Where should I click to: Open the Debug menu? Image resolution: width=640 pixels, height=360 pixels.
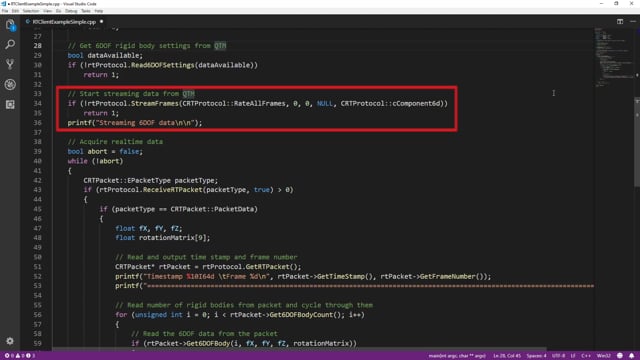[71, 11]
